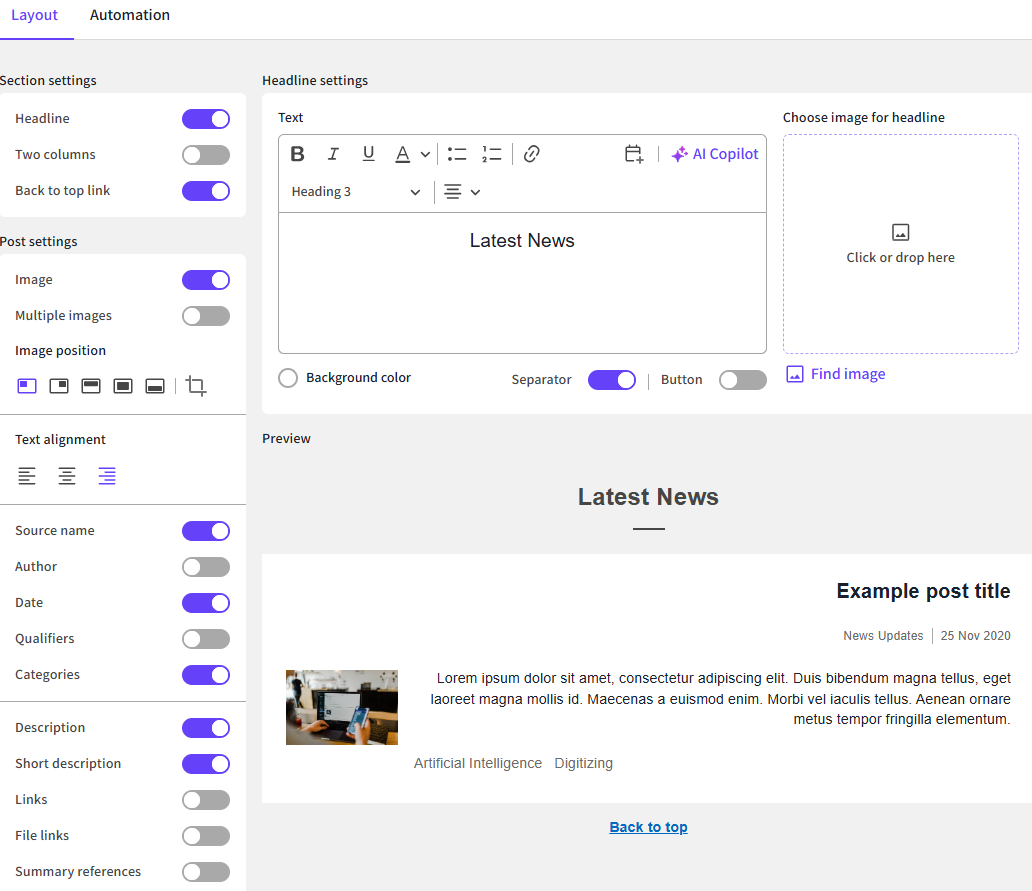Enable the Author toggle
Image resolution: width=1032 pixels, height=891 pixels.
206,567
